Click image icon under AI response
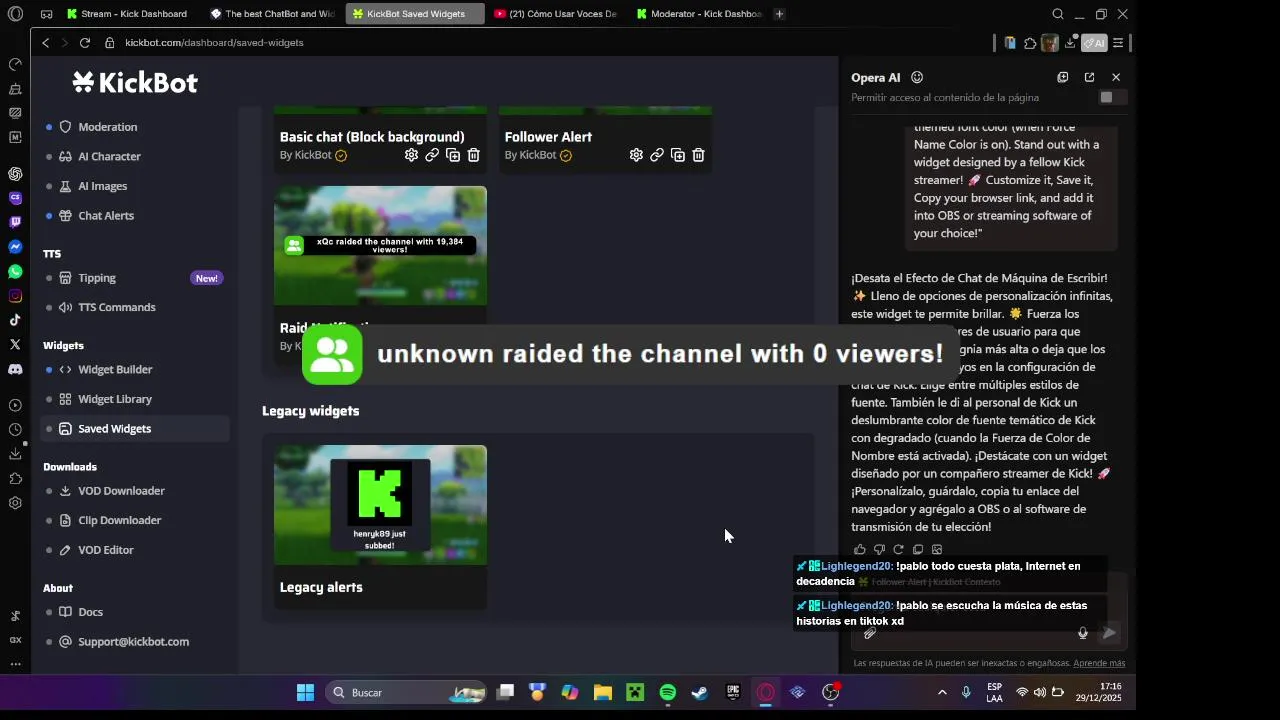Image resolution: width=1280 pixels, height=720 pixels. click(x=937, y=549)
